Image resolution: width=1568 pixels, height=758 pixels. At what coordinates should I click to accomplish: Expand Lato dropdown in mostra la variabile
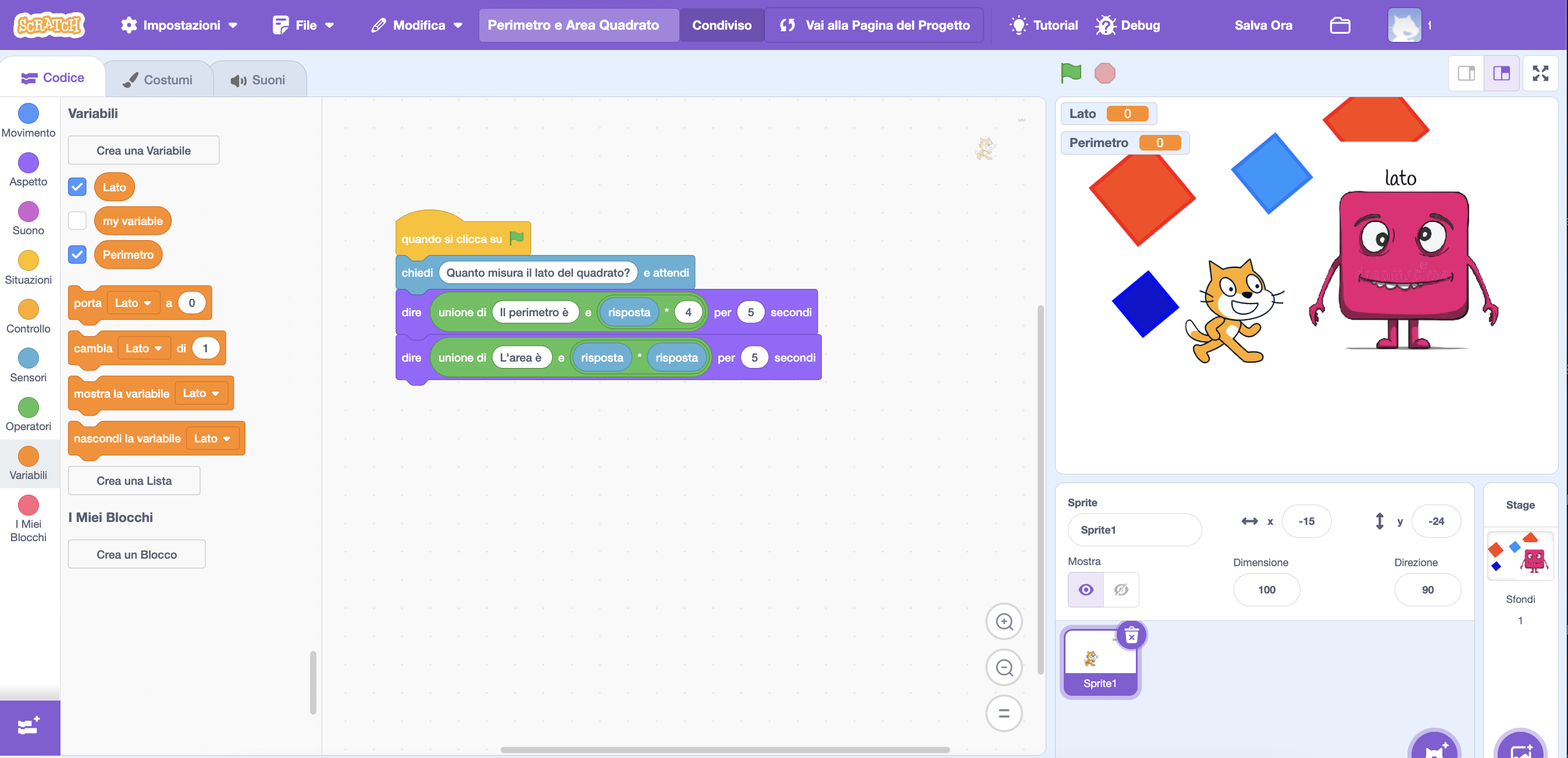[x=201, y=393]
